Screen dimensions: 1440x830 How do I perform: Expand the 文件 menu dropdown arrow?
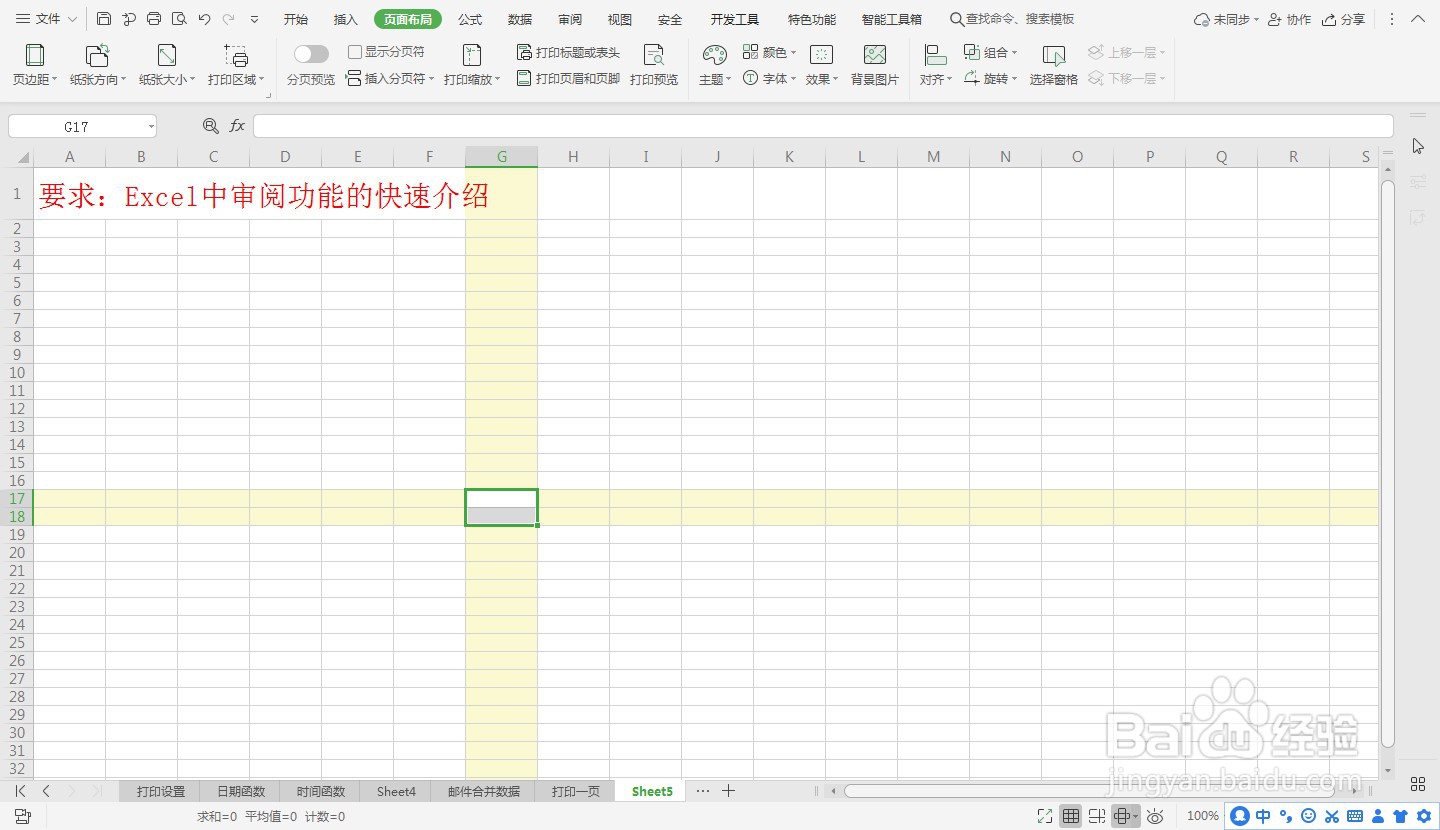pyautogui.click(x=72, y=19)
